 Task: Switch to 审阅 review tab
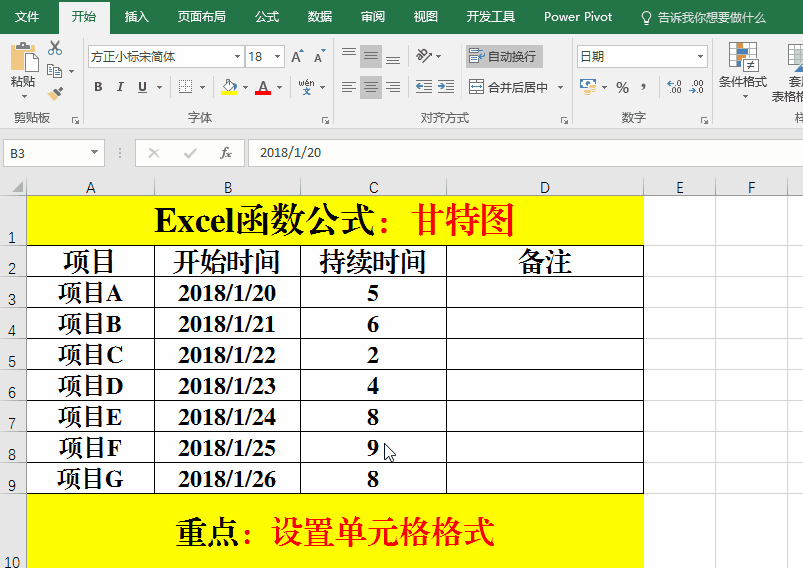(372, 17)
